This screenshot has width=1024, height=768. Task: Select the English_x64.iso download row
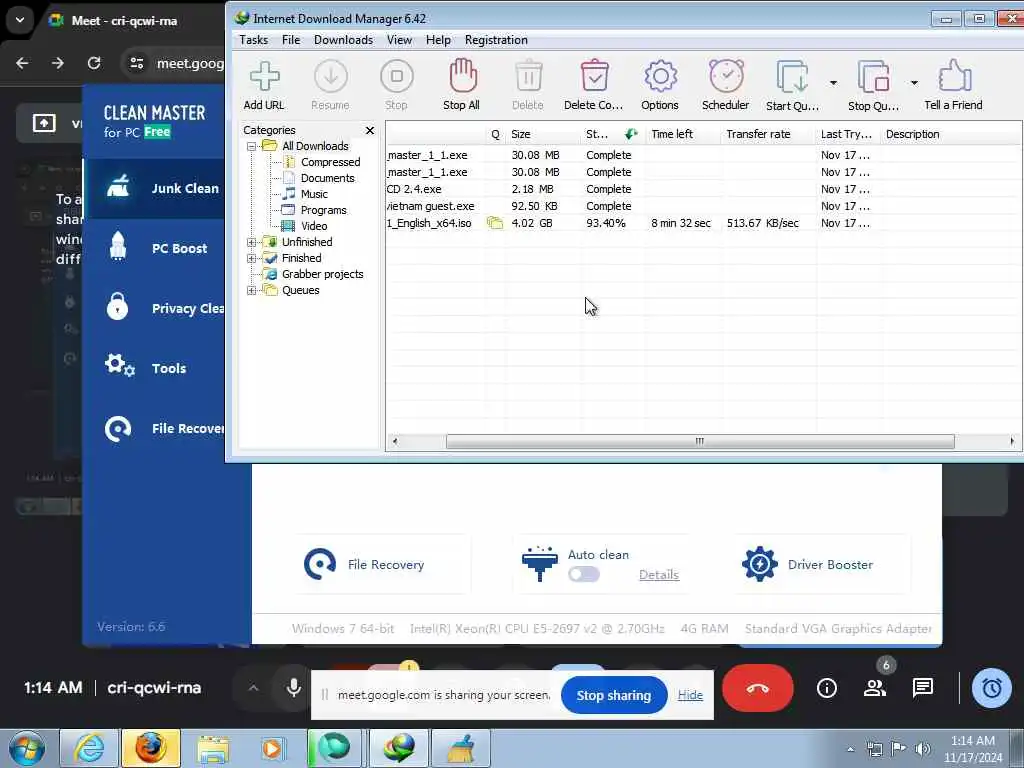703,223
